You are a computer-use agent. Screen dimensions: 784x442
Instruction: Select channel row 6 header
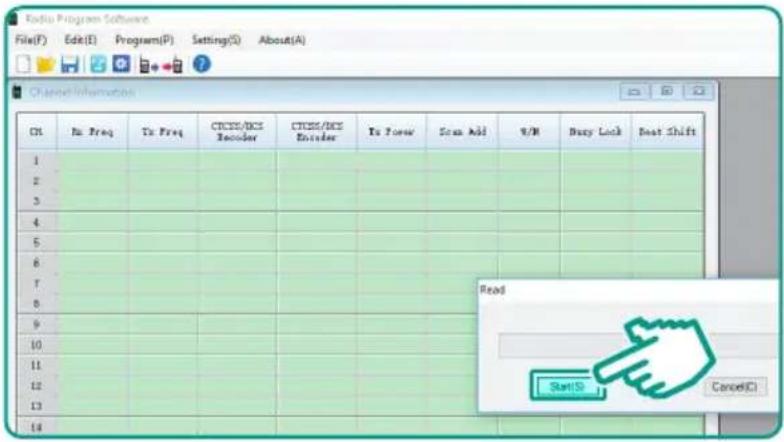click(36, 263)
